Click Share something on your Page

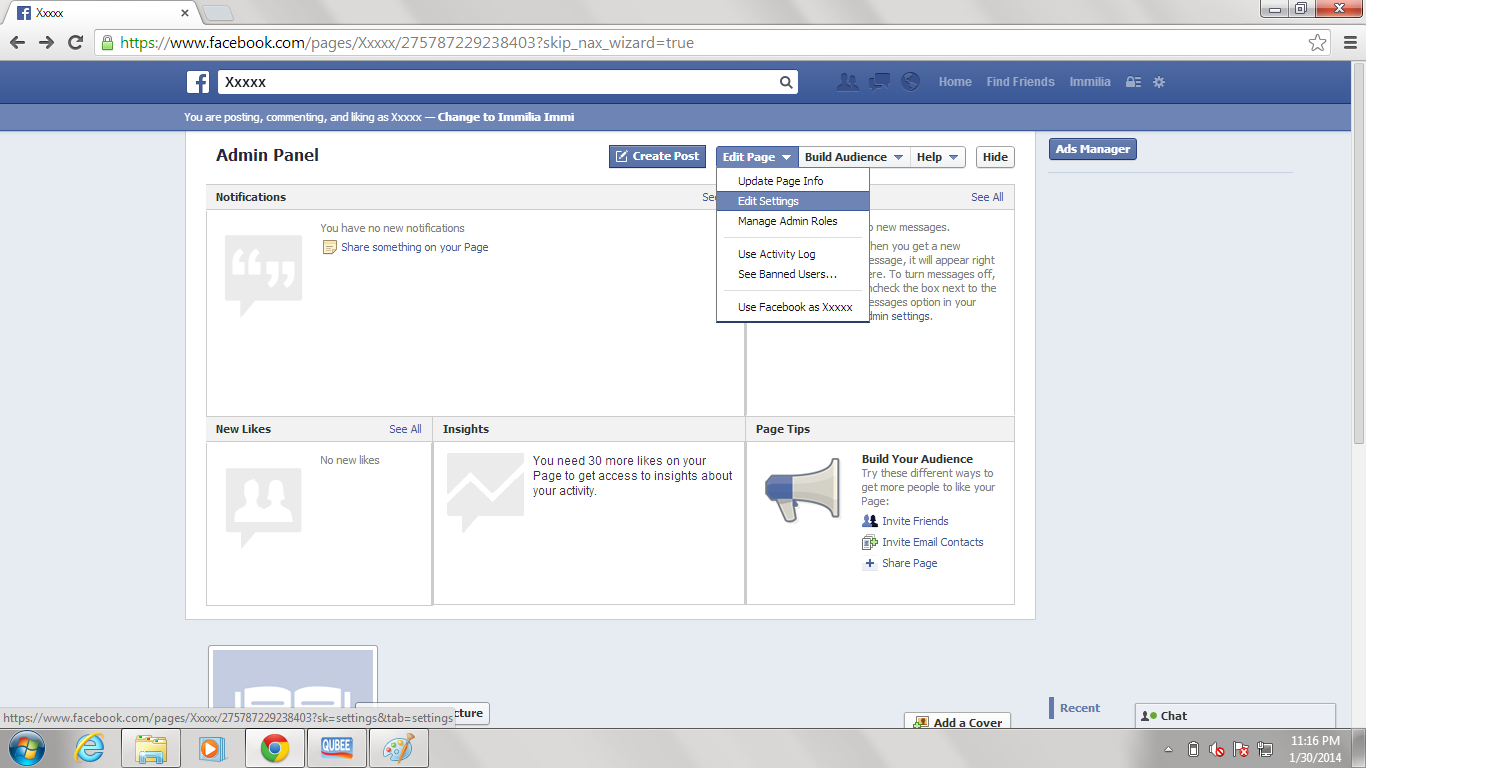414,247
